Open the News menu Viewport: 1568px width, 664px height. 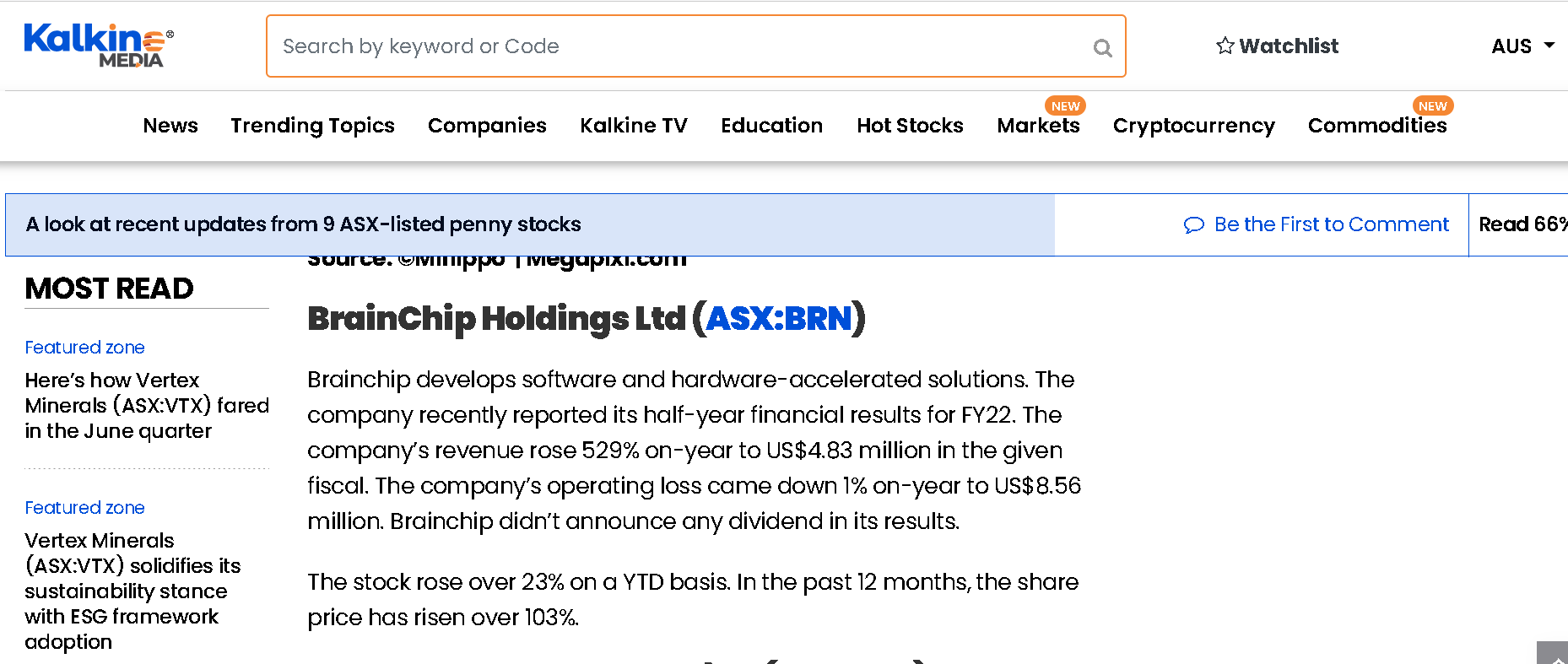pyautogui.click(x=170, y=126)
